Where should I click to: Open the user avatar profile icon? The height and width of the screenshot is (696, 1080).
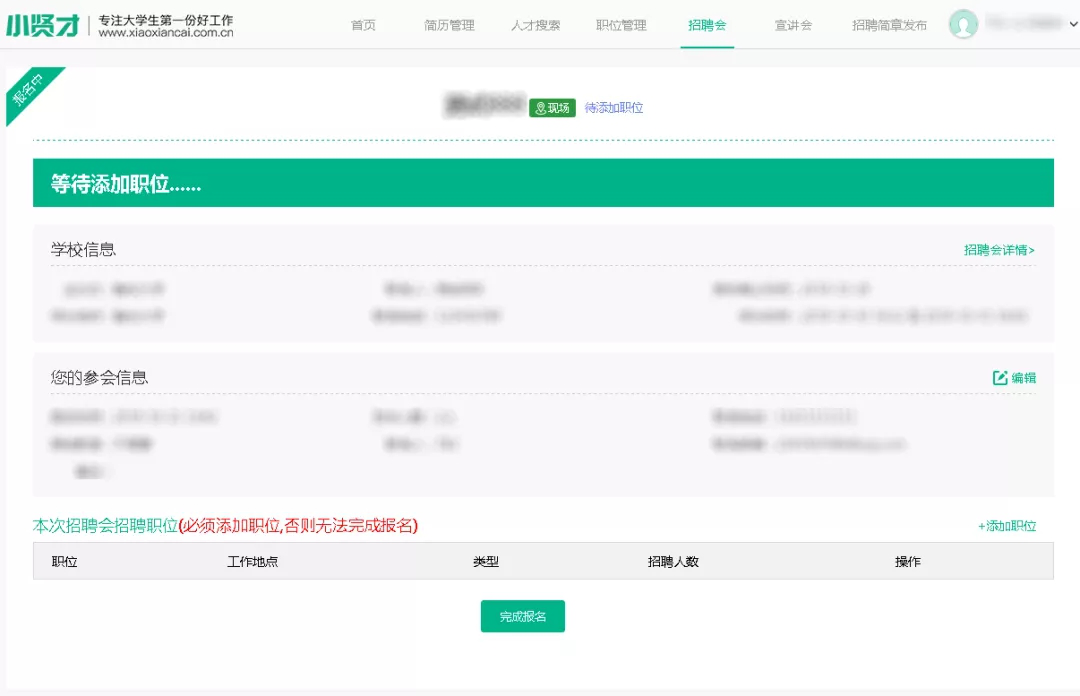click(963, 25)
